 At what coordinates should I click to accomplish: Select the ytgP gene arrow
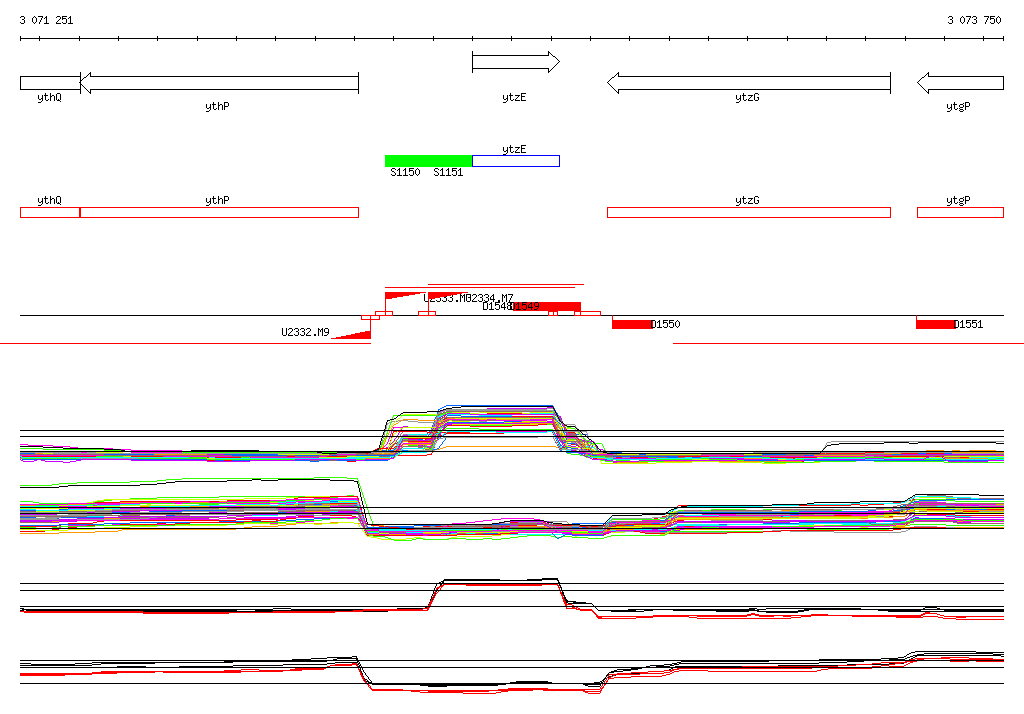960,83
